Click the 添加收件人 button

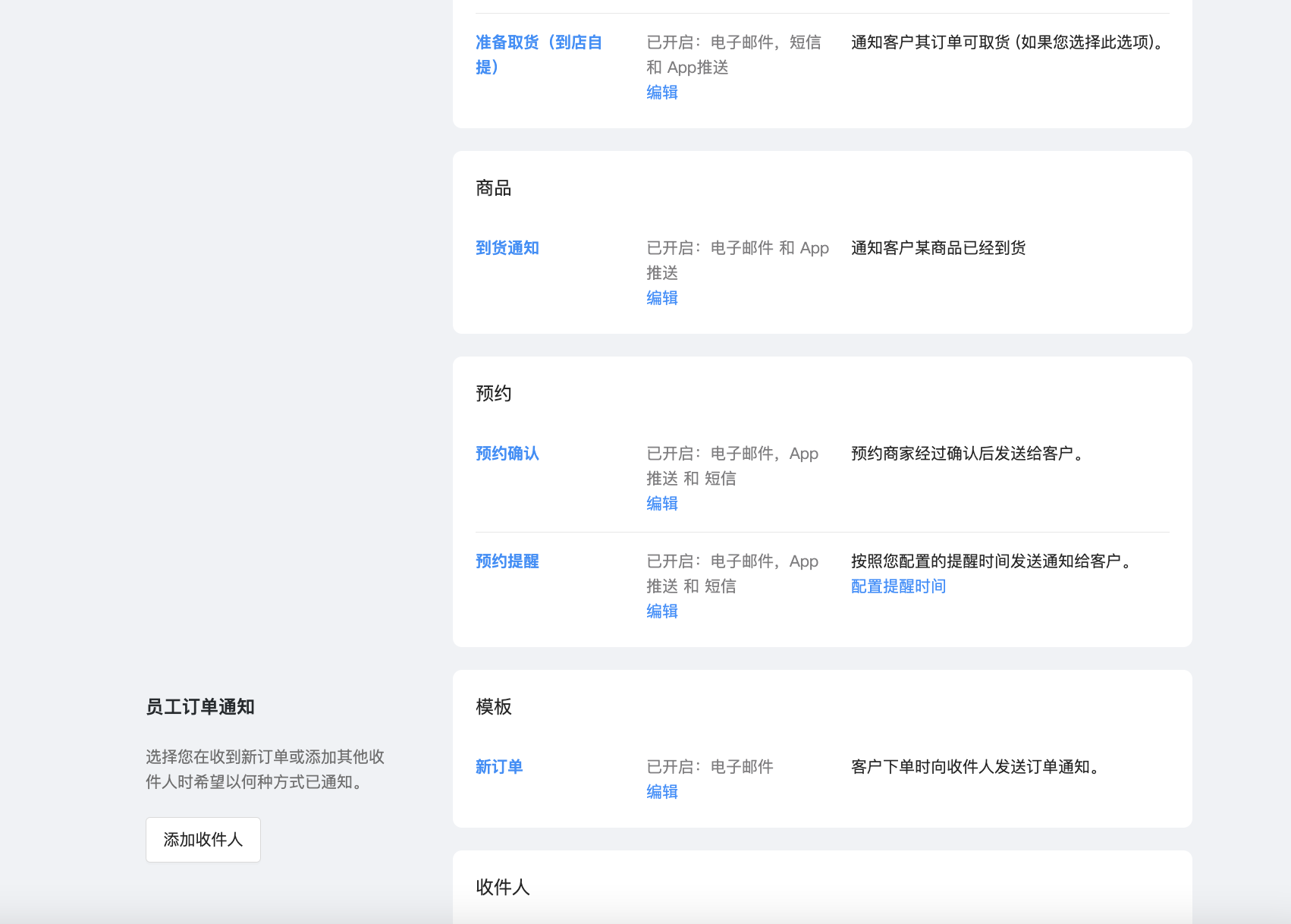203,840
